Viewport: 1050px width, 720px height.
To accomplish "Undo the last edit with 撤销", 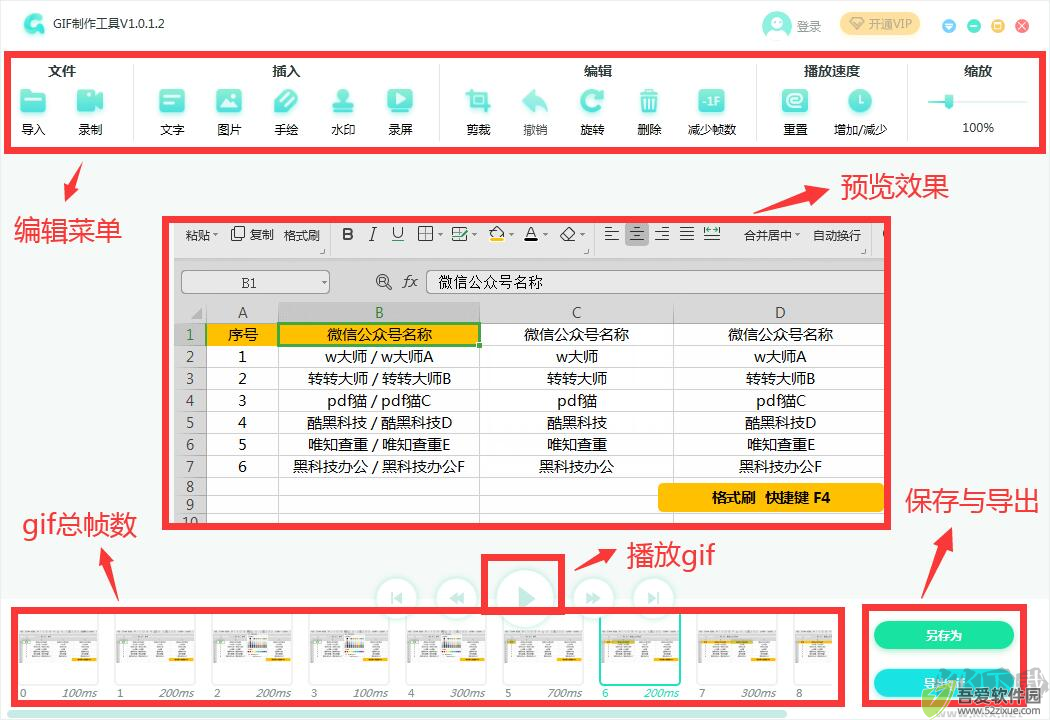I will (x=535, y=101).
